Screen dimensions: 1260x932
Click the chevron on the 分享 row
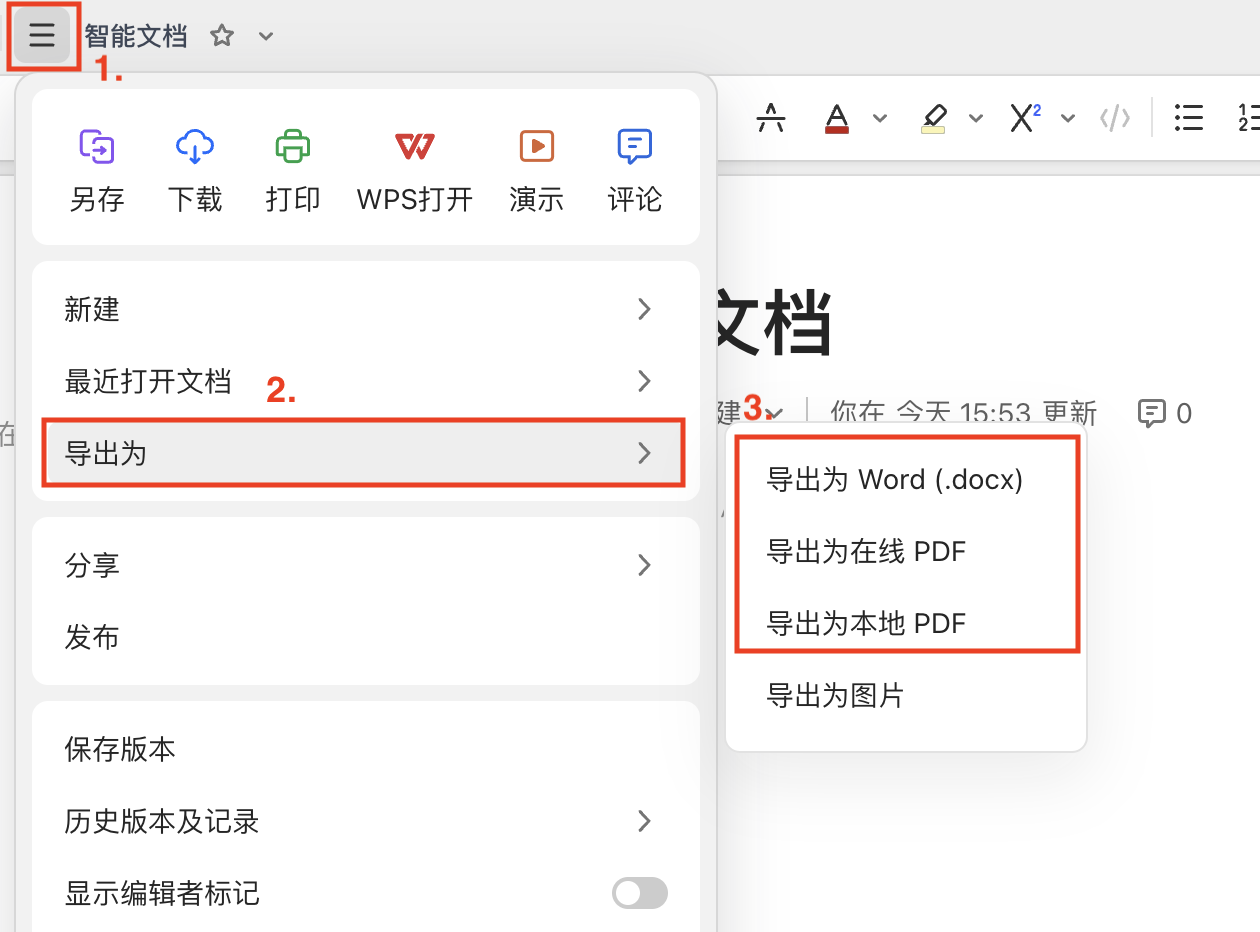point(644,565)
